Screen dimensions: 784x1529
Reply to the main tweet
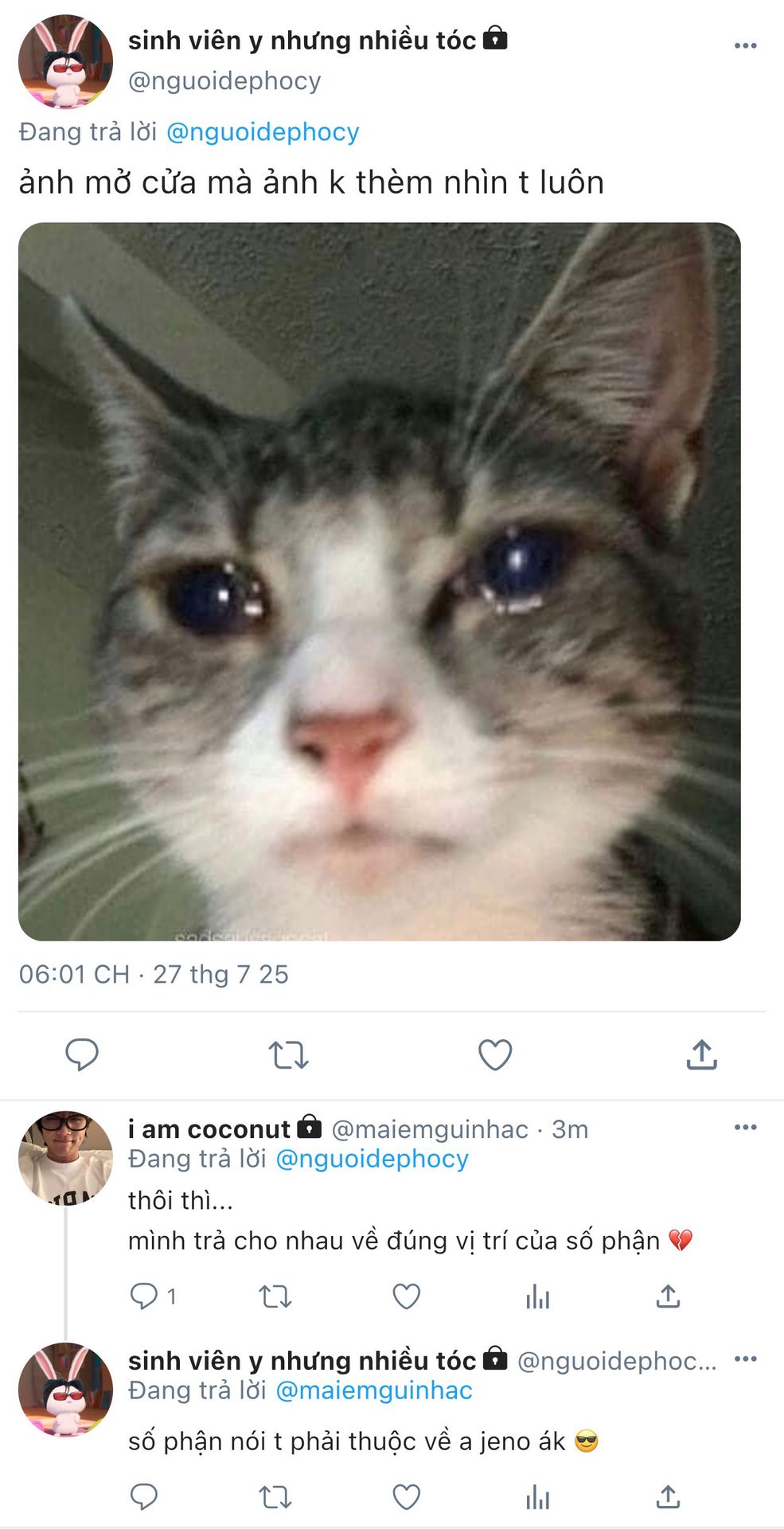pos(81,1054)
